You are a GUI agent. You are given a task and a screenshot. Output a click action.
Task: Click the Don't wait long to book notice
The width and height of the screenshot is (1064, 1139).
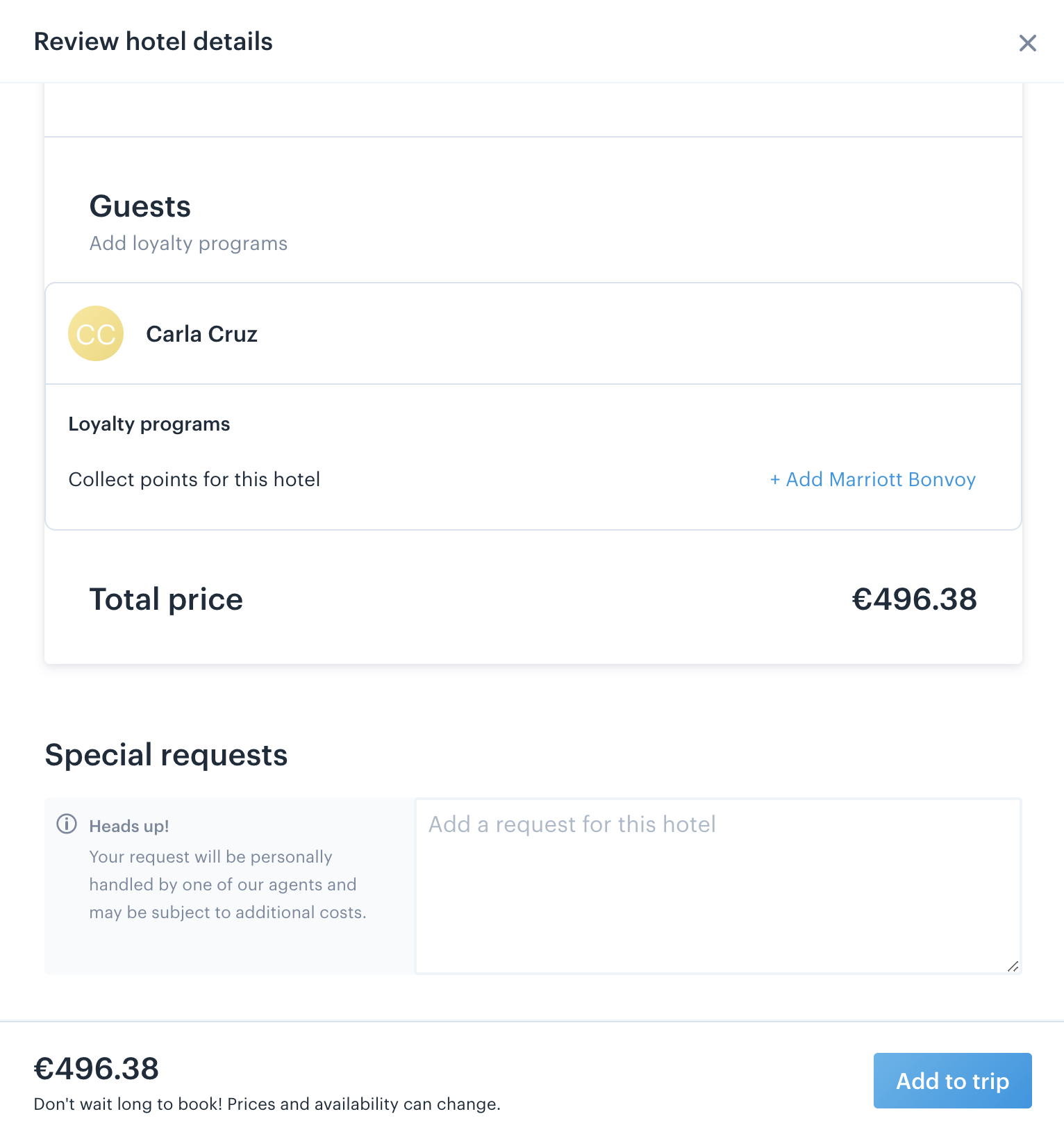(267, 1104)
